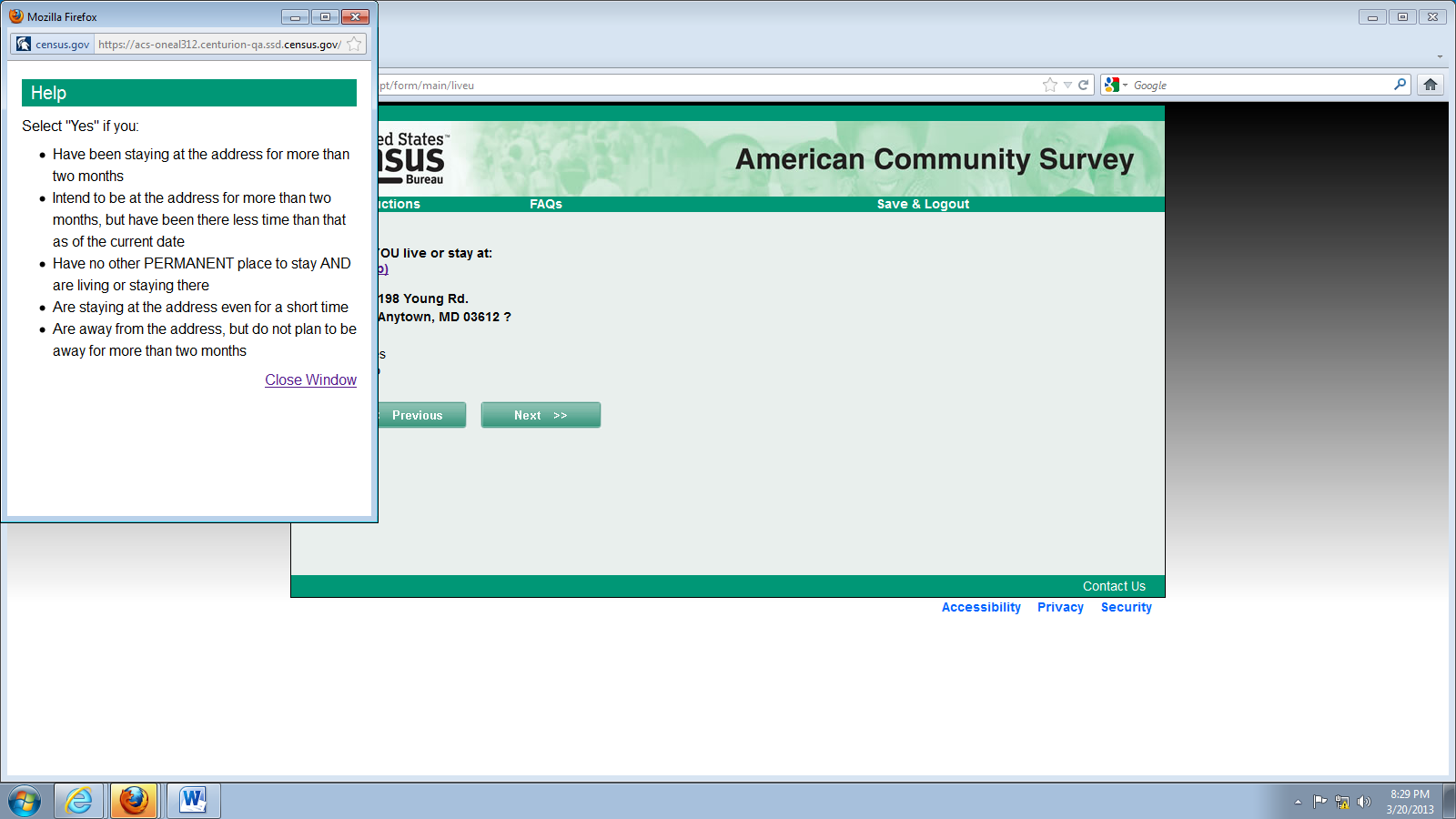
Task: Click the Show desktop strip on the taskbar
Action: [x=1449, y=801]
